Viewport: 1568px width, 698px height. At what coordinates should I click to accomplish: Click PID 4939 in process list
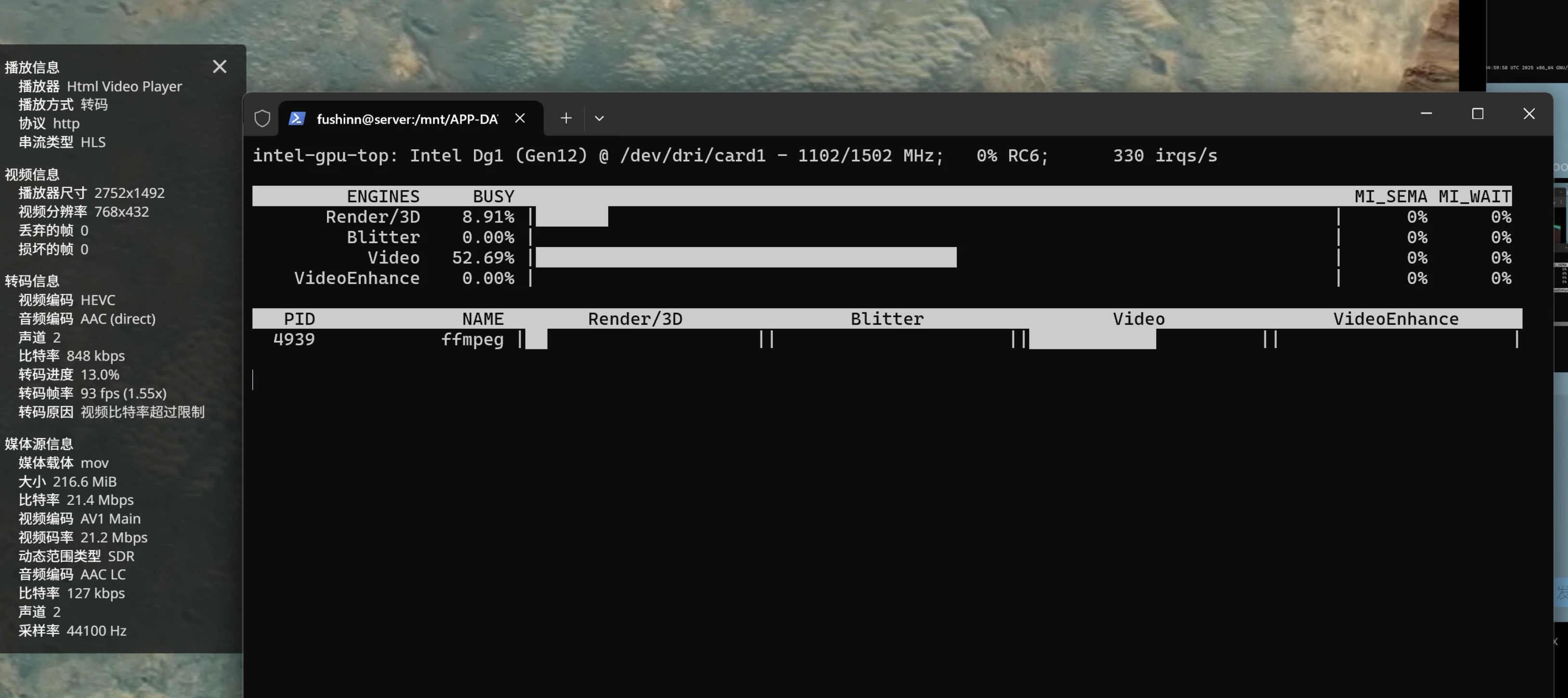[x=294, y=339]
